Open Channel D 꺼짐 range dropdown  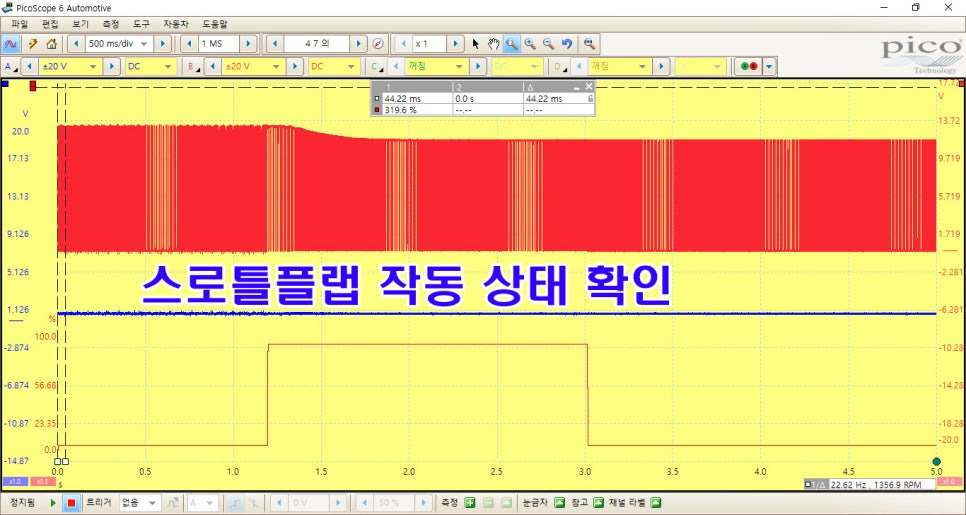click(643, 67)
